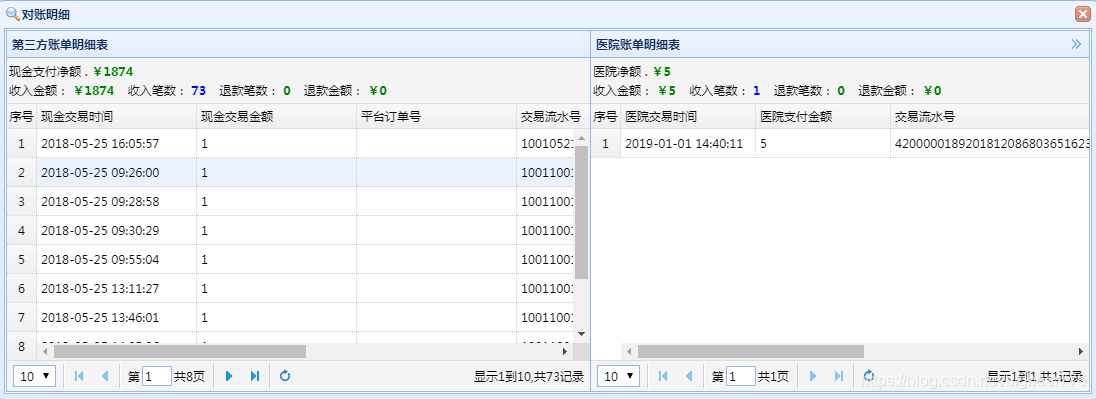
Task: Select row 2018-05-25 16:05:57
Action: click(291, 143)
